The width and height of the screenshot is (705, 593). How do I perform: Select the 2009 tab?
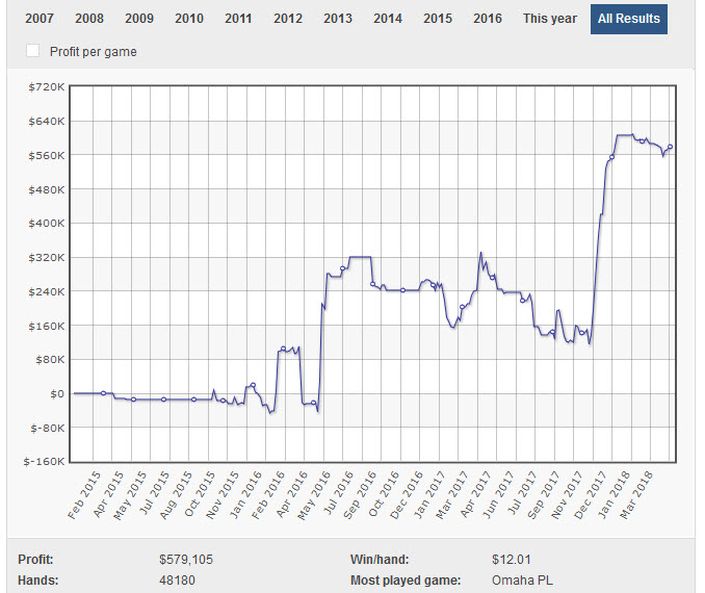coord(139,18)
